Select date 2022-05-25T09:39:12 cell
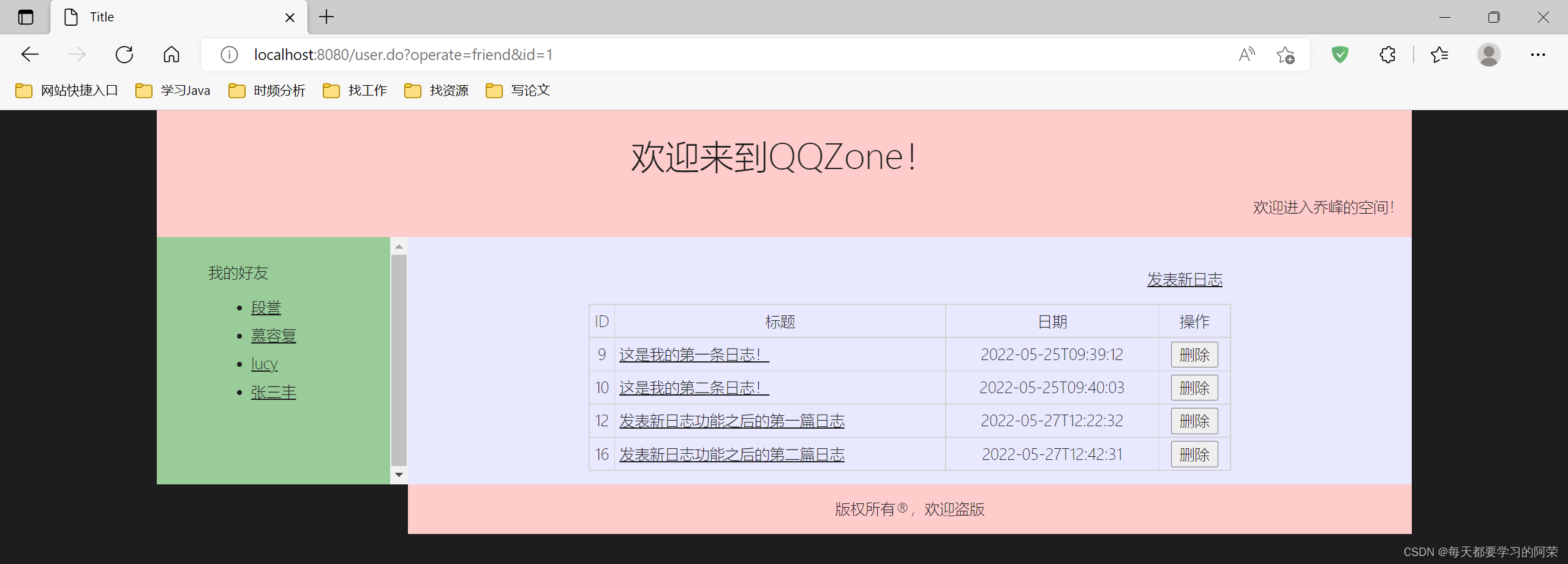The width and height of the screenshot is (1568, 564). click(x=1052, y=355)
